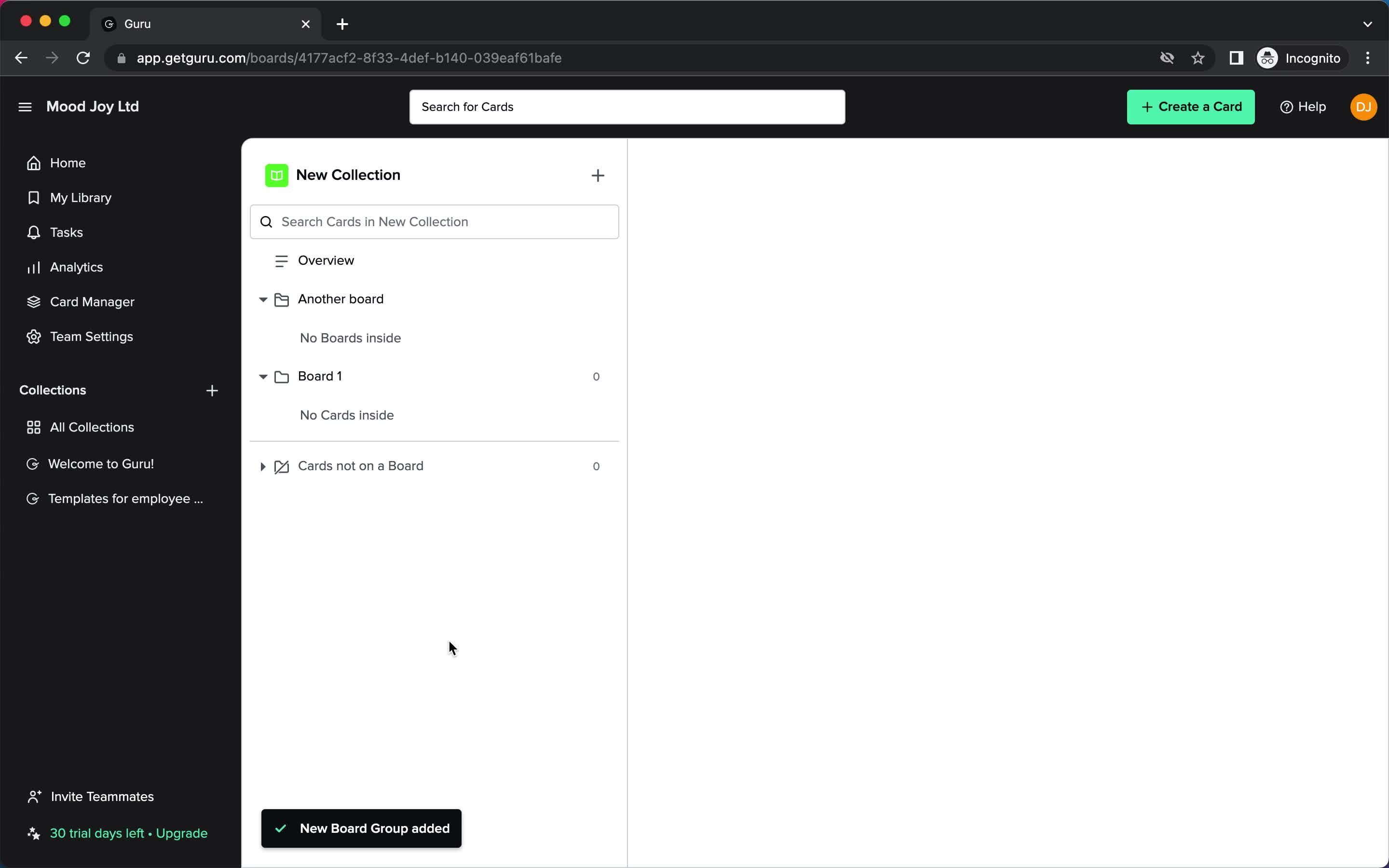Click the Home sidebar icon
1389x868 pixels.
pyautogui.click(x=34, y=163)
